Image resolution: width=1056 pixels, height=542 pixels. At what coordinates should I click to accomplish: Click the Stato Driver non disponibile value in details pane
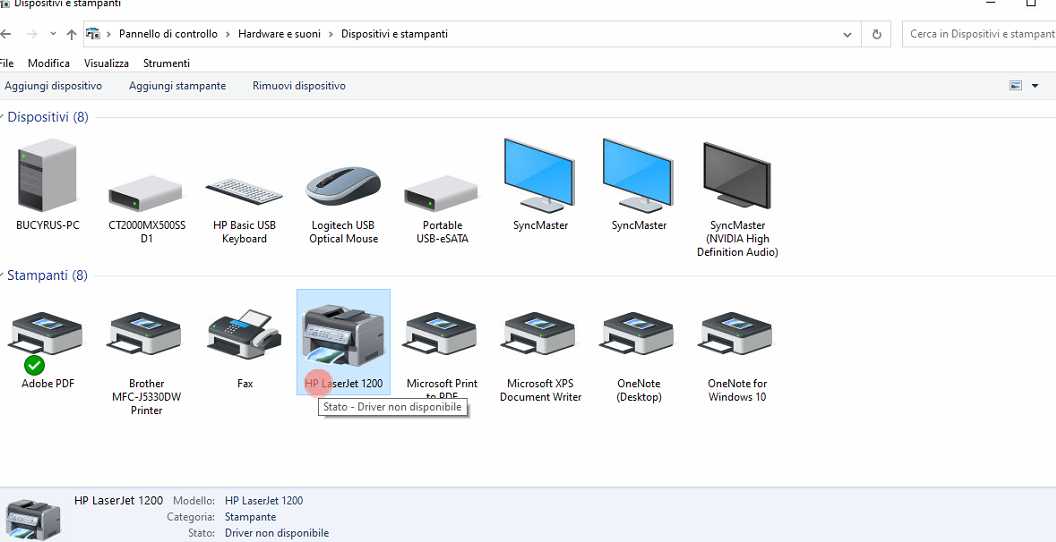point(277,533)
